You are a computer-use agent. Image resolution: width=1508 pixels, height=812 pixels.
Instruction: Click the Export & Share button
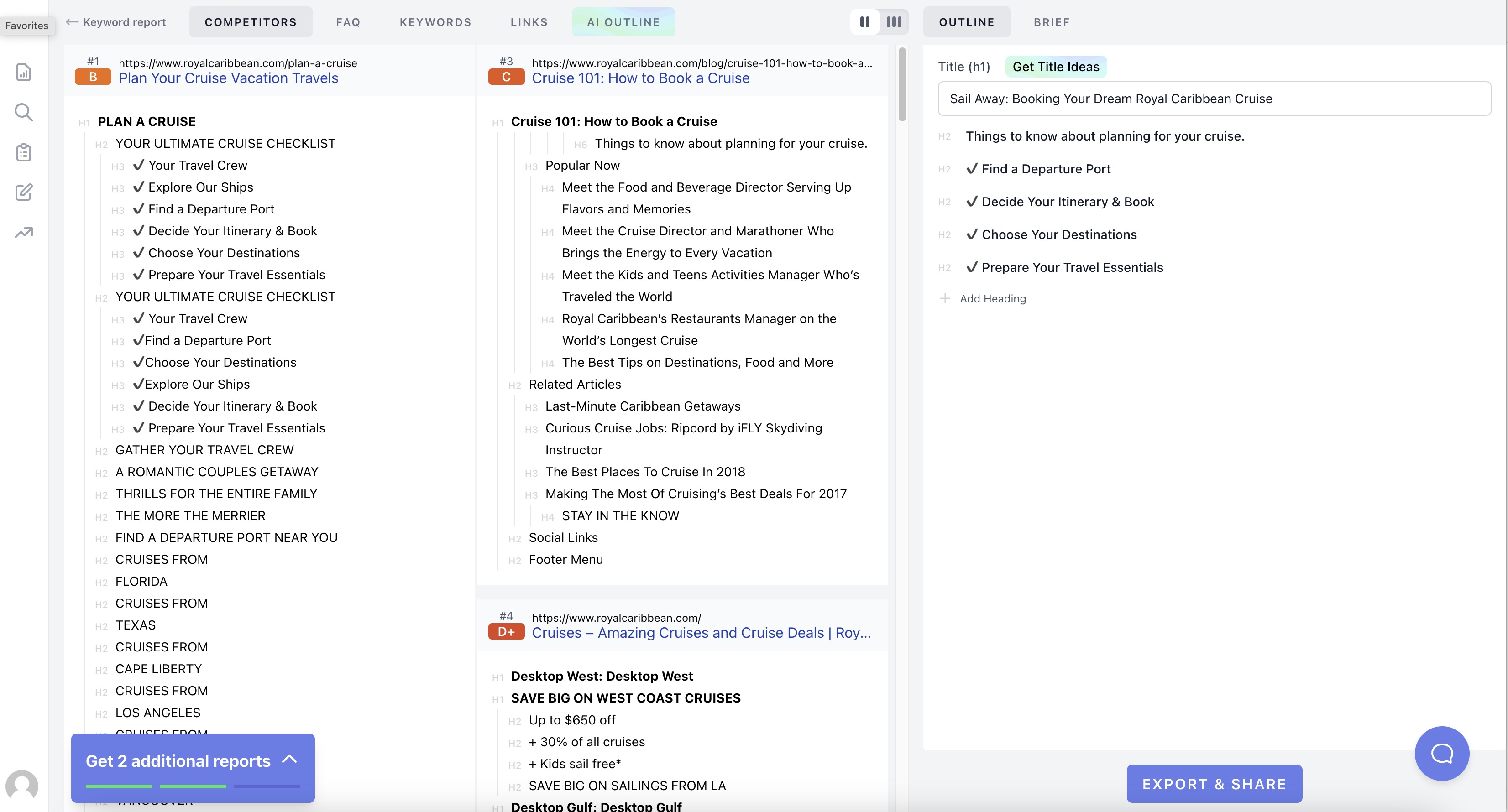coord(1214,784)
